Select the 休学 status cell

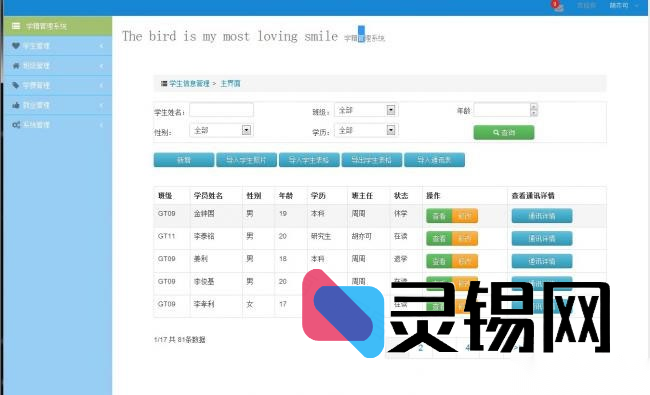[x=401, y=214]
